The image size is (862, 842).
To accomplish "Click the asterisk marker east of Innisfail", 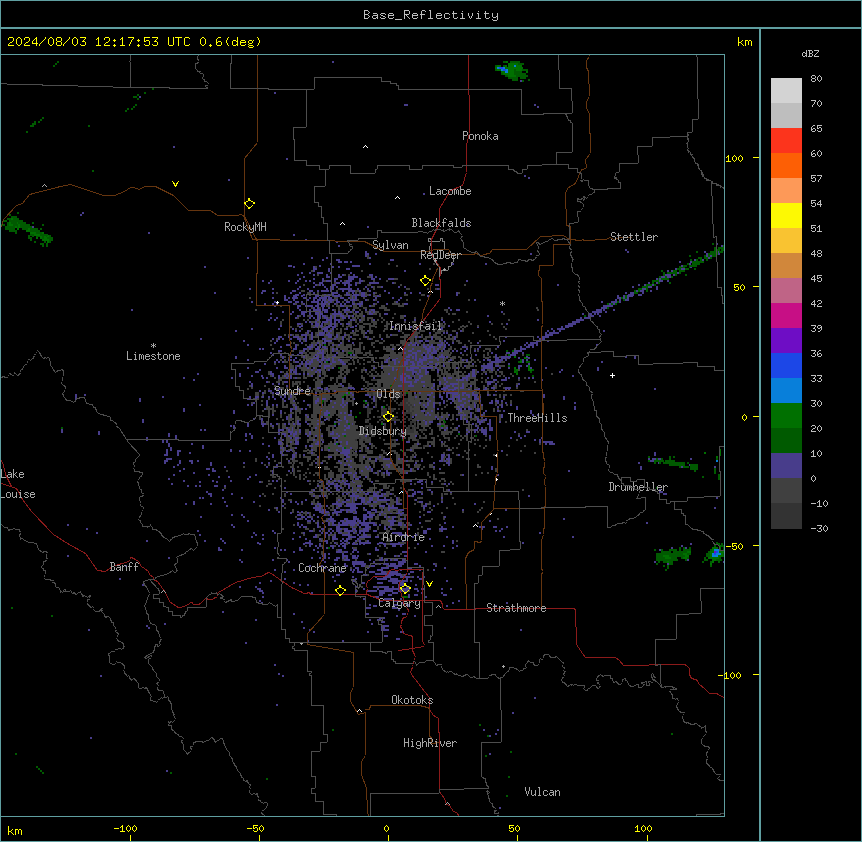I will coord(502,303).
